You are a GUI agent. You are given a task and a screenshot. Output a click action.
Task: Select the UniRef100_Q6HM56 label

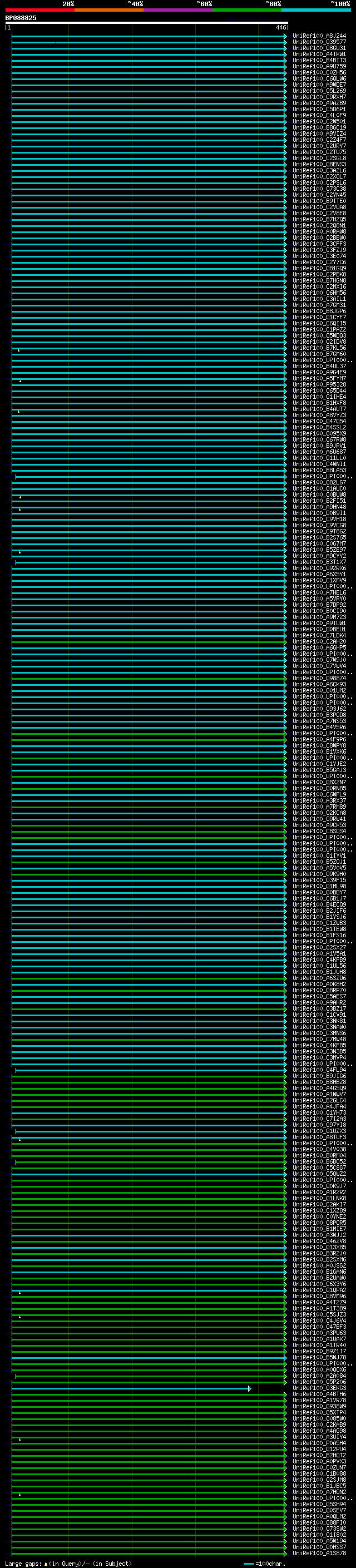pyautogui.click(x=319, y=293)
